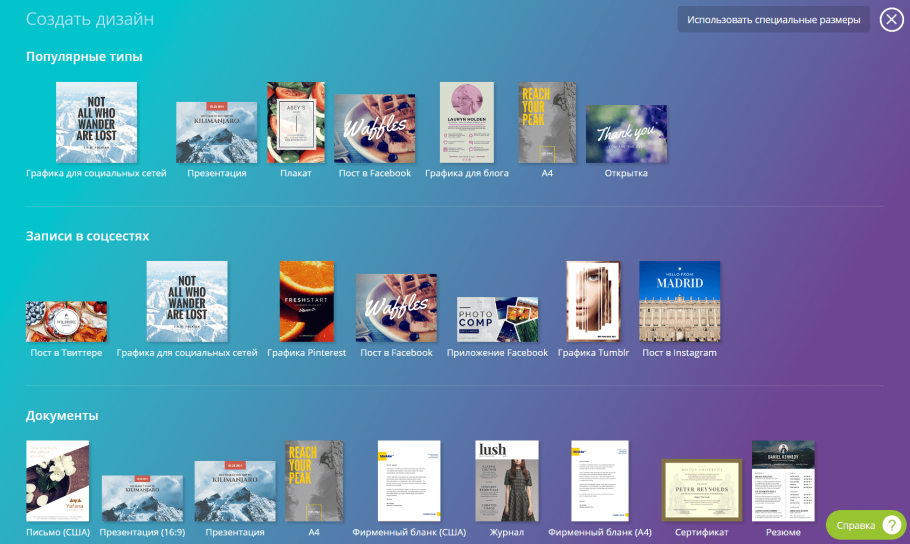
Task: Pick Пост в Твиттере thumbnail
Action: pos(66,321)
